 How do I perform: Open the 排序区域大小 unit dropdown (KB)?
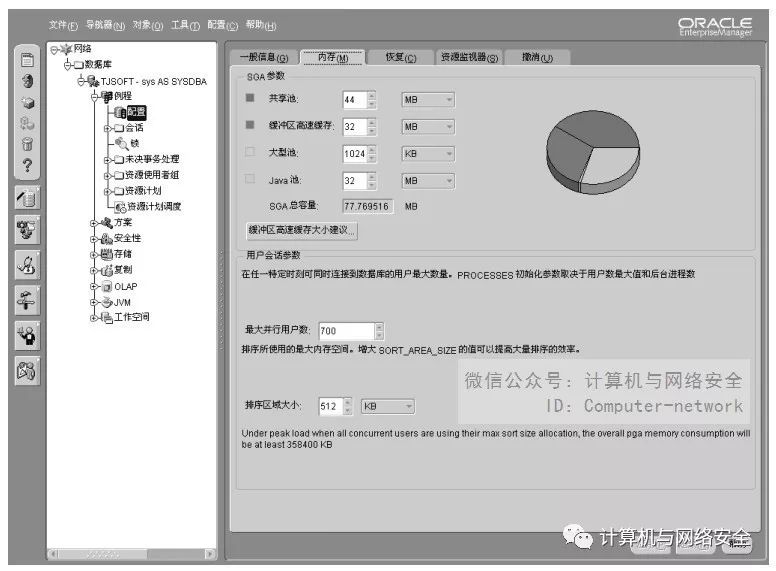[x=388, y=406]
